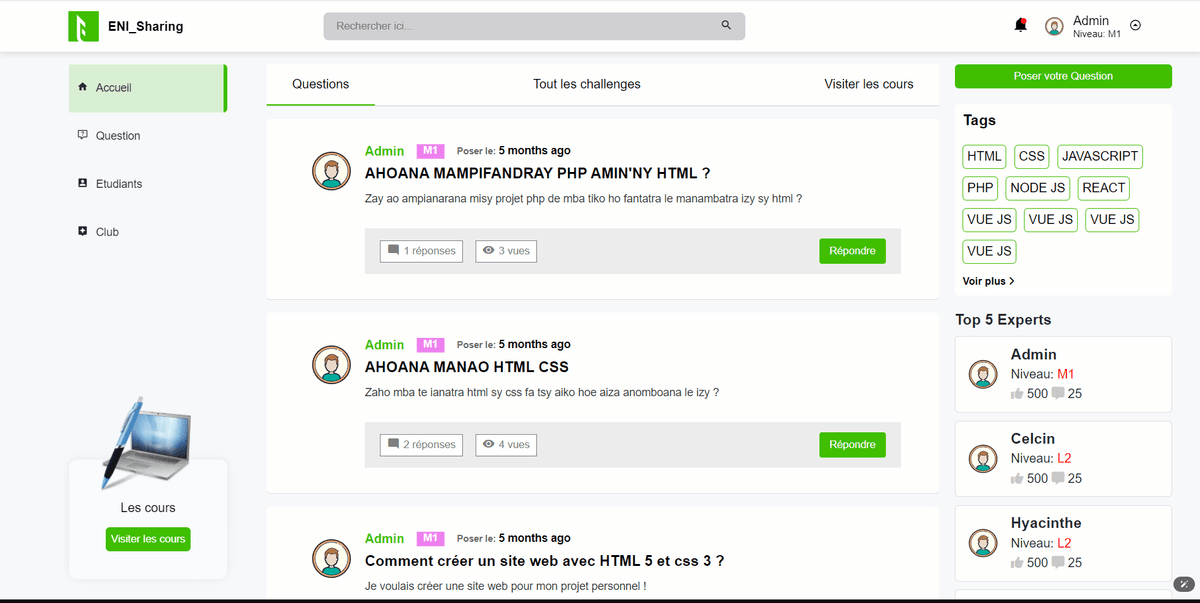Open Celcin's name in Top 5 Experts
This screenshot has width=1200, height=603.
pos(1033,439)
